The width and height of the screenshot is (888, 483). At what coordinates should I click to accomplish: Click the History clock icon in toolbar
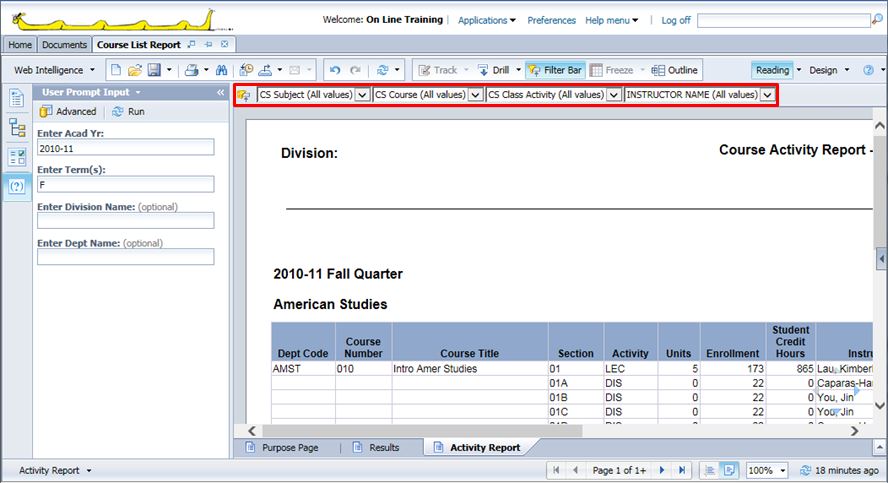pos(246,70)
